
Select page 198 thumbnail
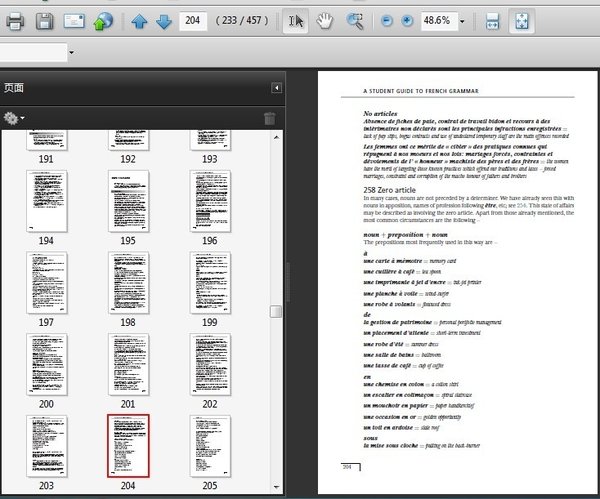click(128, 280)
